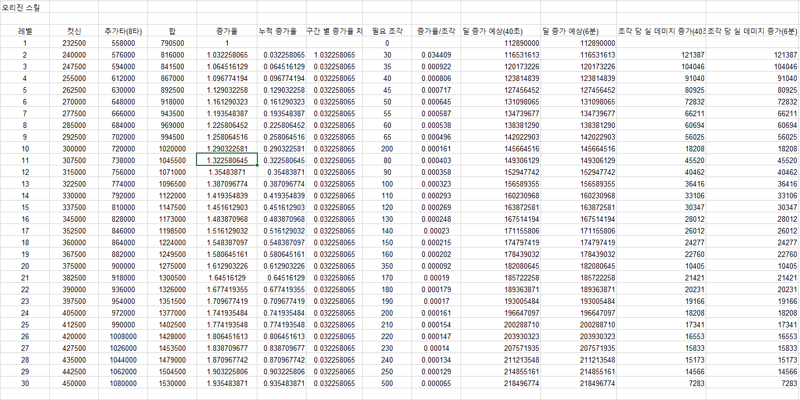
Task: Select the cell with value 1402500
Action: [172, 324]
